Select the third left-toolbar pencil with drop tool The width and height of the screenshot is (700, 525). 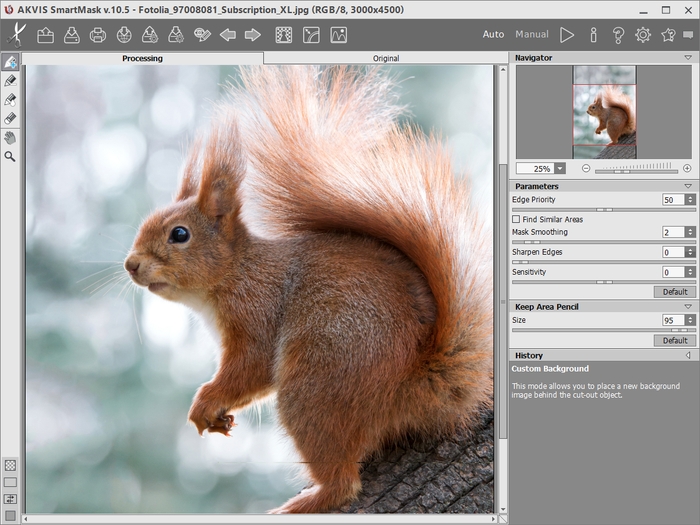point(10,100)
